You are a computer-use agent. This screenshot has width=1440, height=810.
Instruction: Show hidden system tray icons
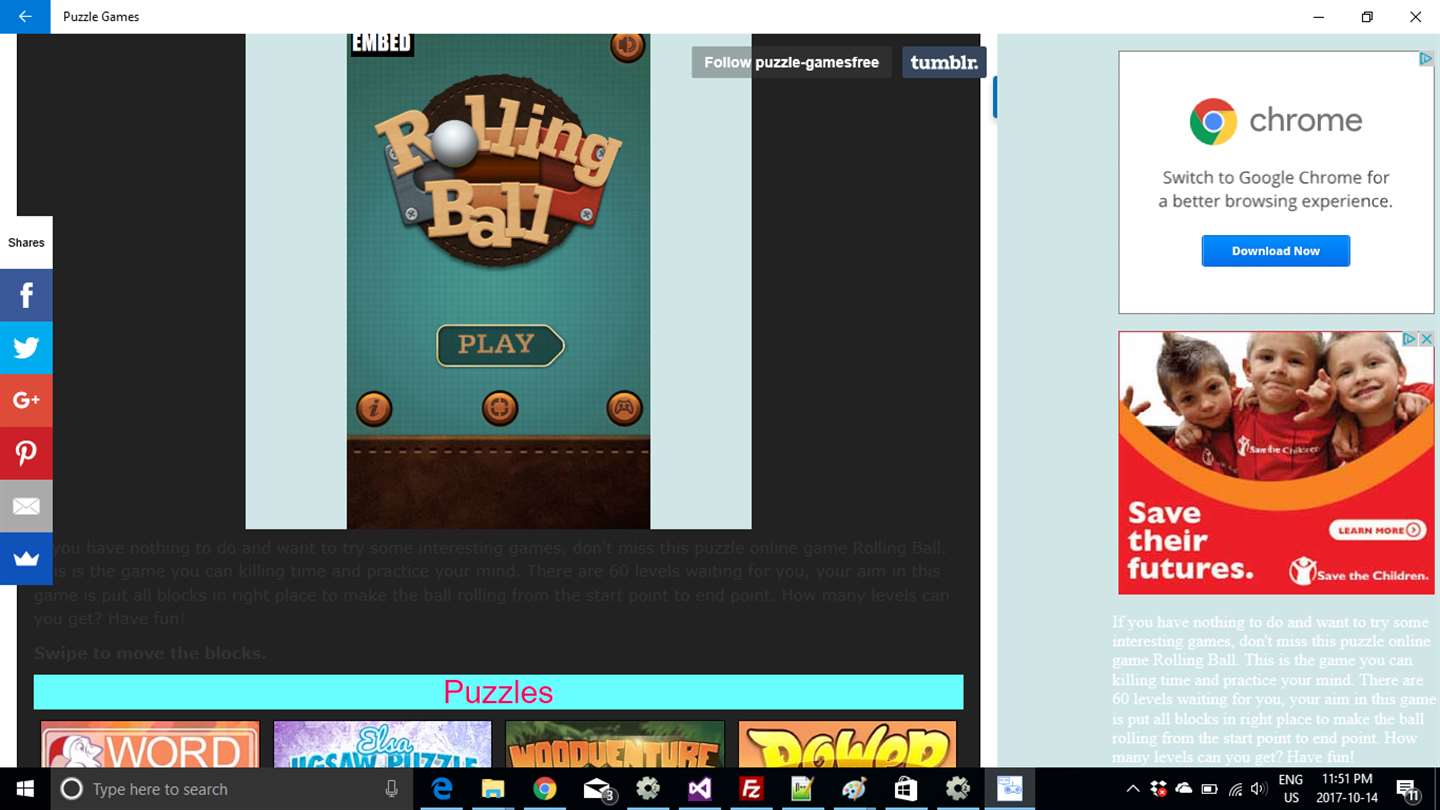(x=1133, y=789)
